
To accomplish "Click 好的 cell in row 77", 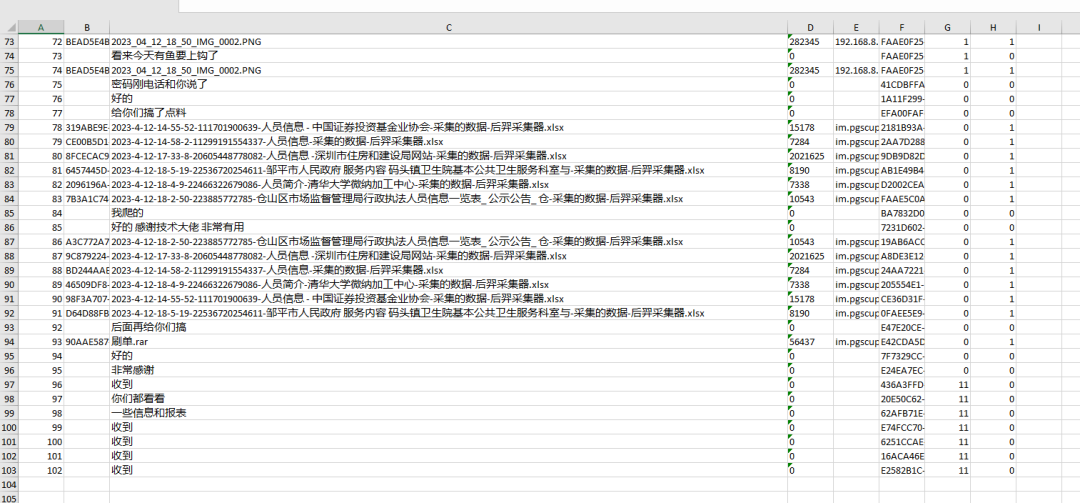I will (x=448, y=99).
